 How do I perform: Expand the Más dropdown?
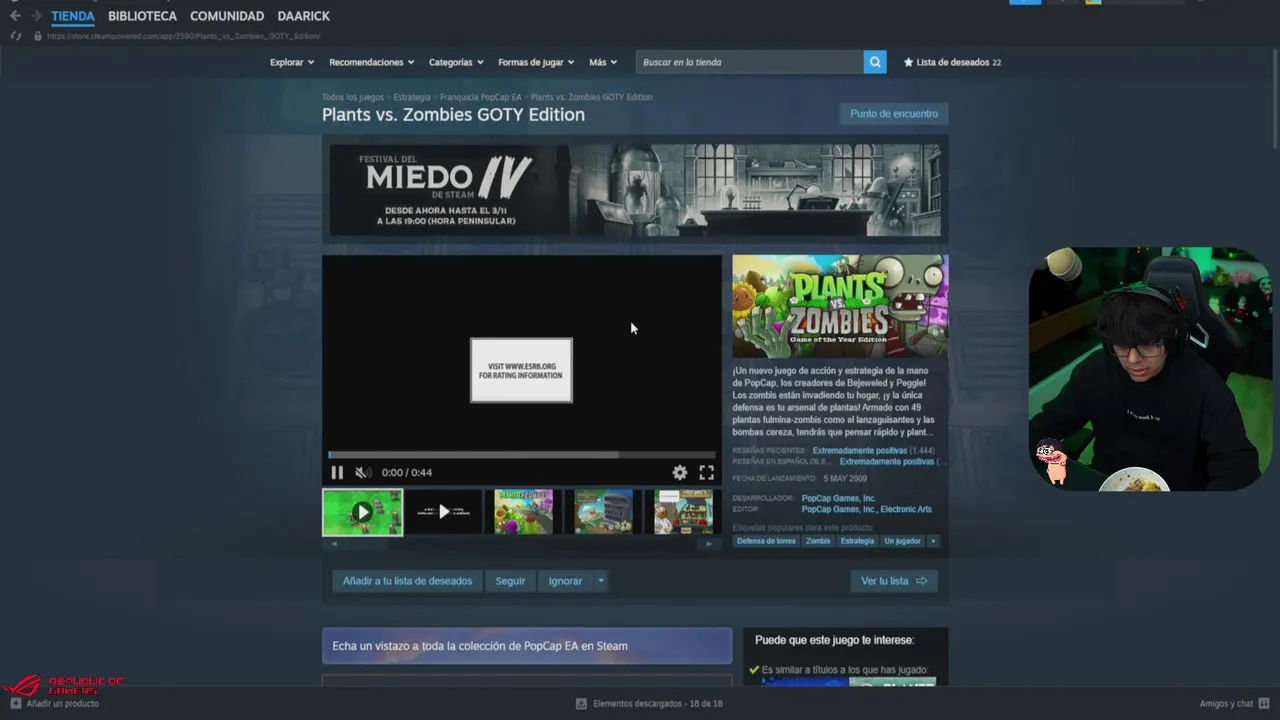coord(603,62)
